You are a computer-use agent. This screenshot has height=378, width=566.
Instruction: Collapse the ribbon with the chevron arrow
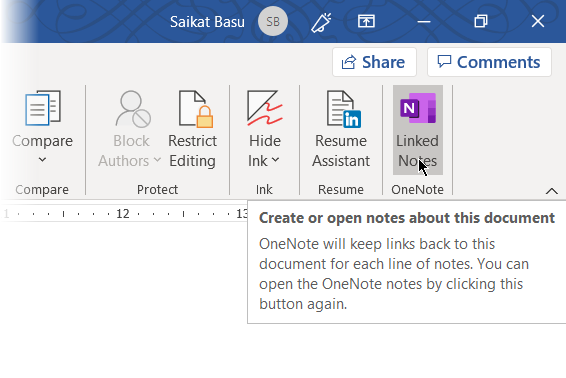(552, 191)
